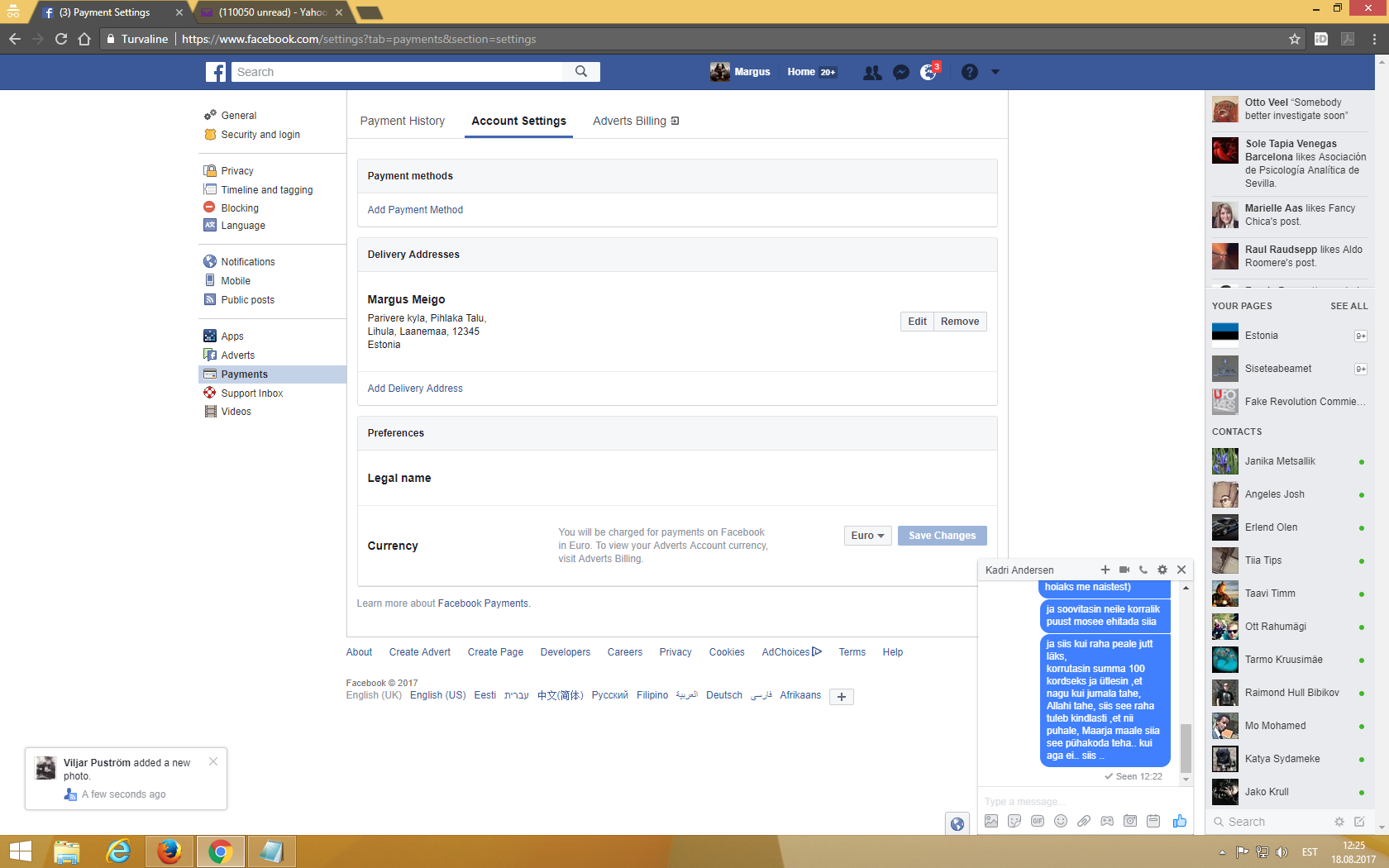Click the search magnifier button

coord(581,72)
